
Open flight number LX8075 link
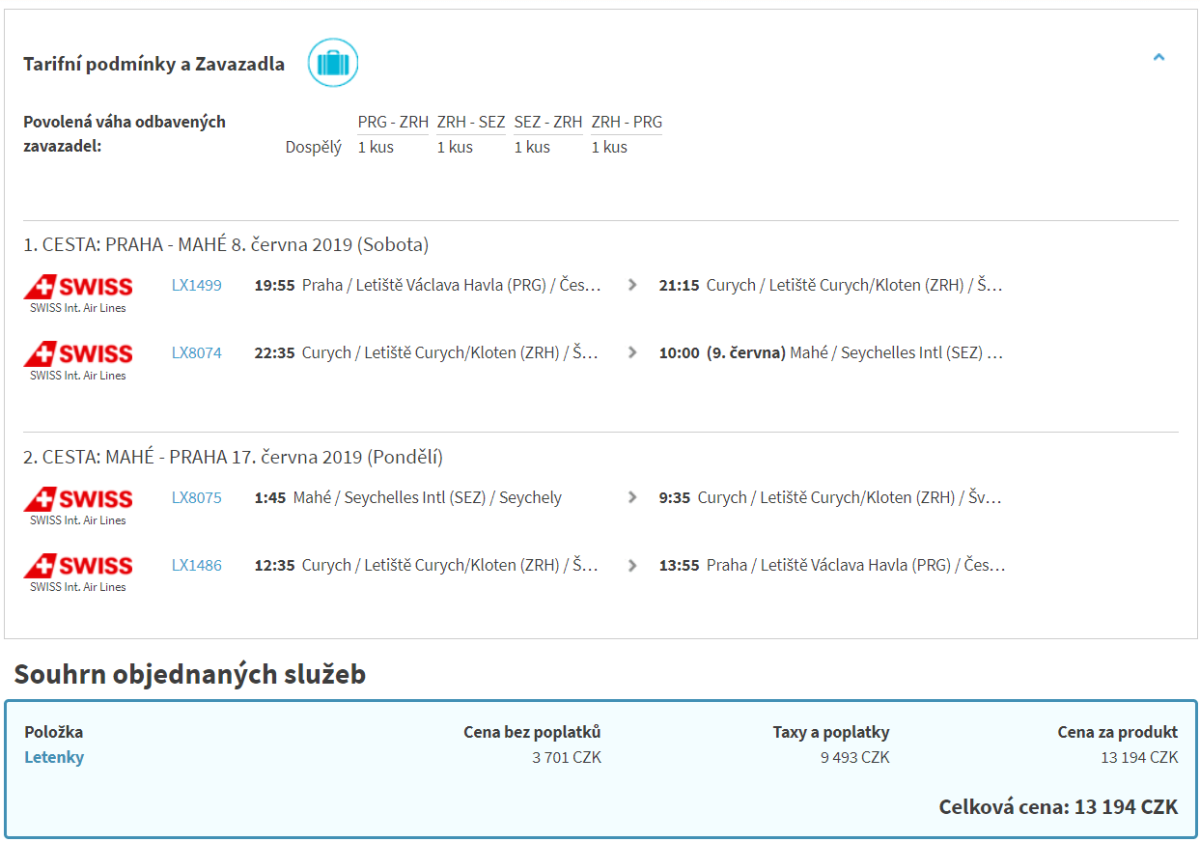196,498
